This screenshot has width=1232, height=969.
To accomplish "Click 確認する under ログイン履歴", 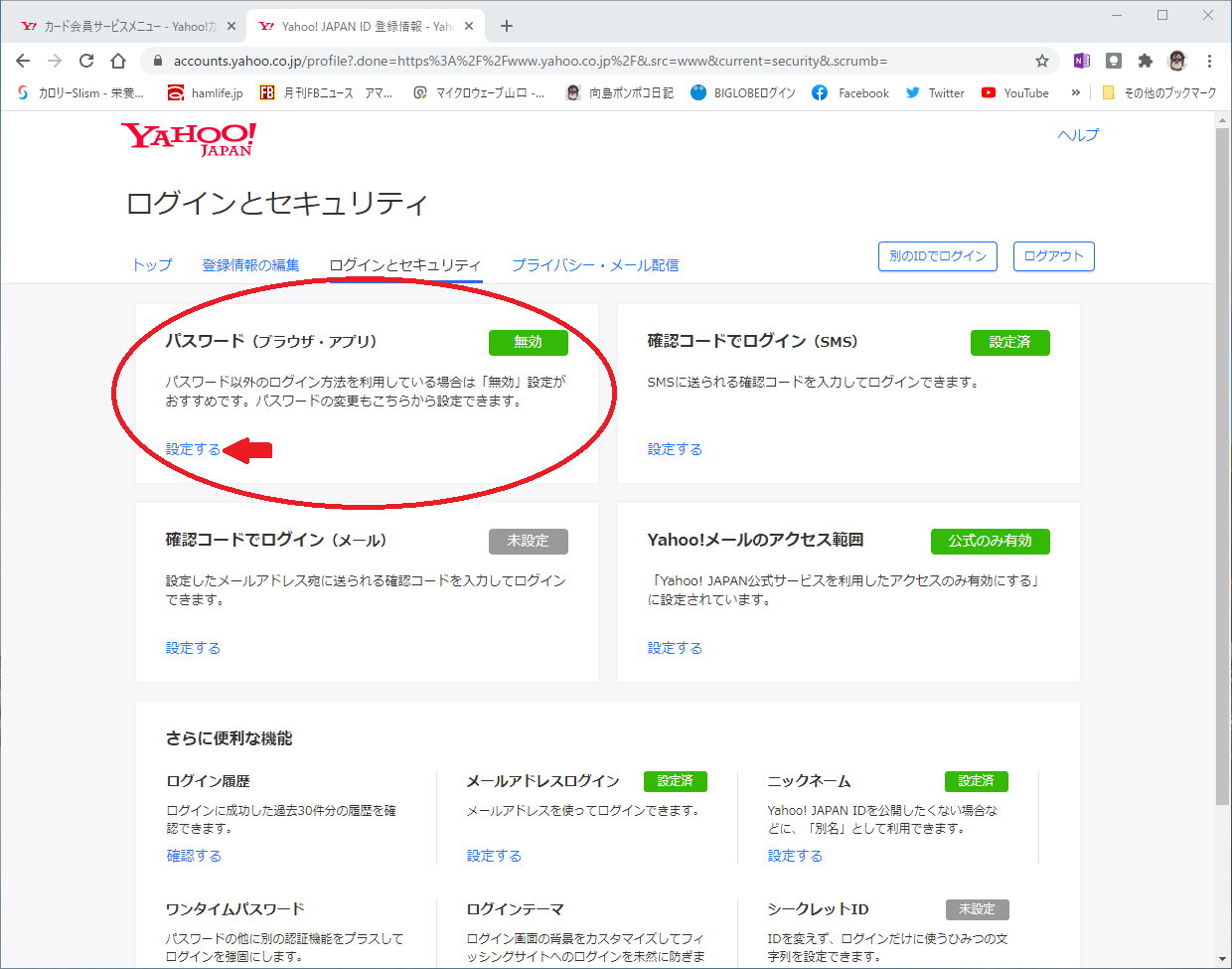I will point(194,856).
